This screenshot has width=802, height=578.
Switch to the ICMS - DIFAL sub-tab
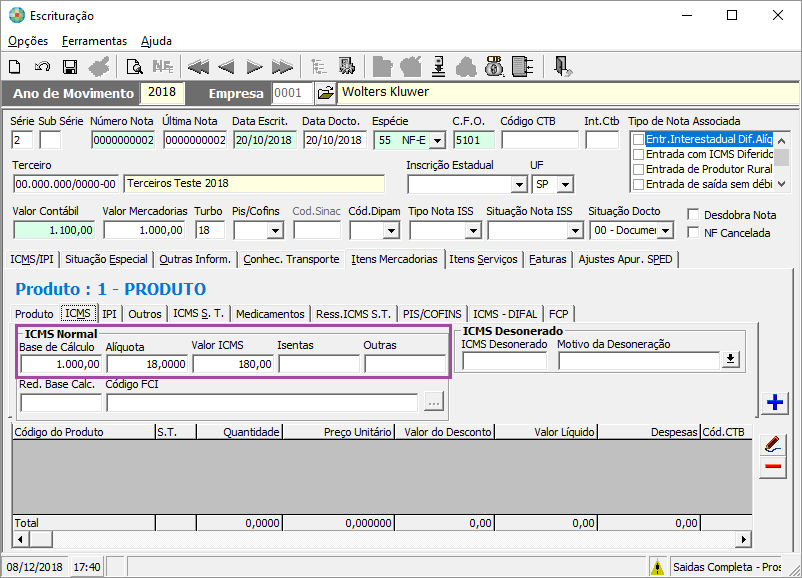pos(505,314)
